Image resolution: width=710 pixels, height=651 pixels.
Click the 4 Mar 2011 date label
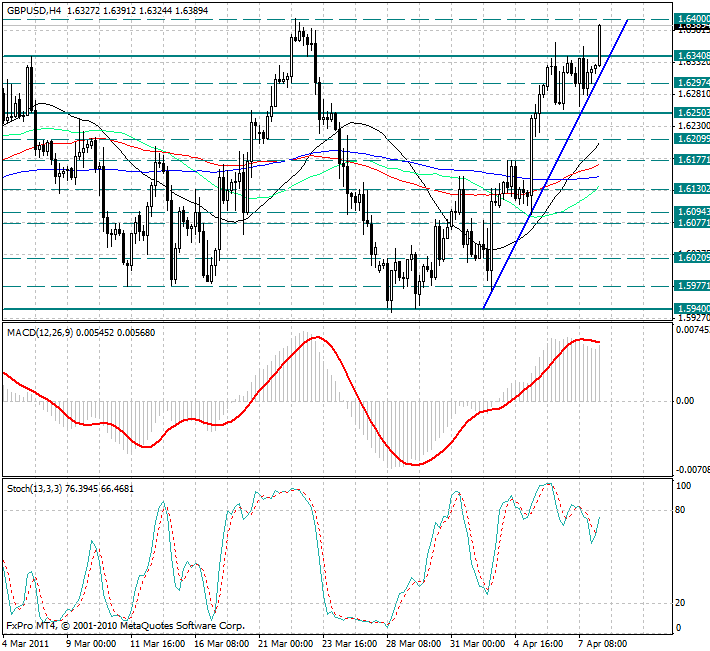pos(25,644)
